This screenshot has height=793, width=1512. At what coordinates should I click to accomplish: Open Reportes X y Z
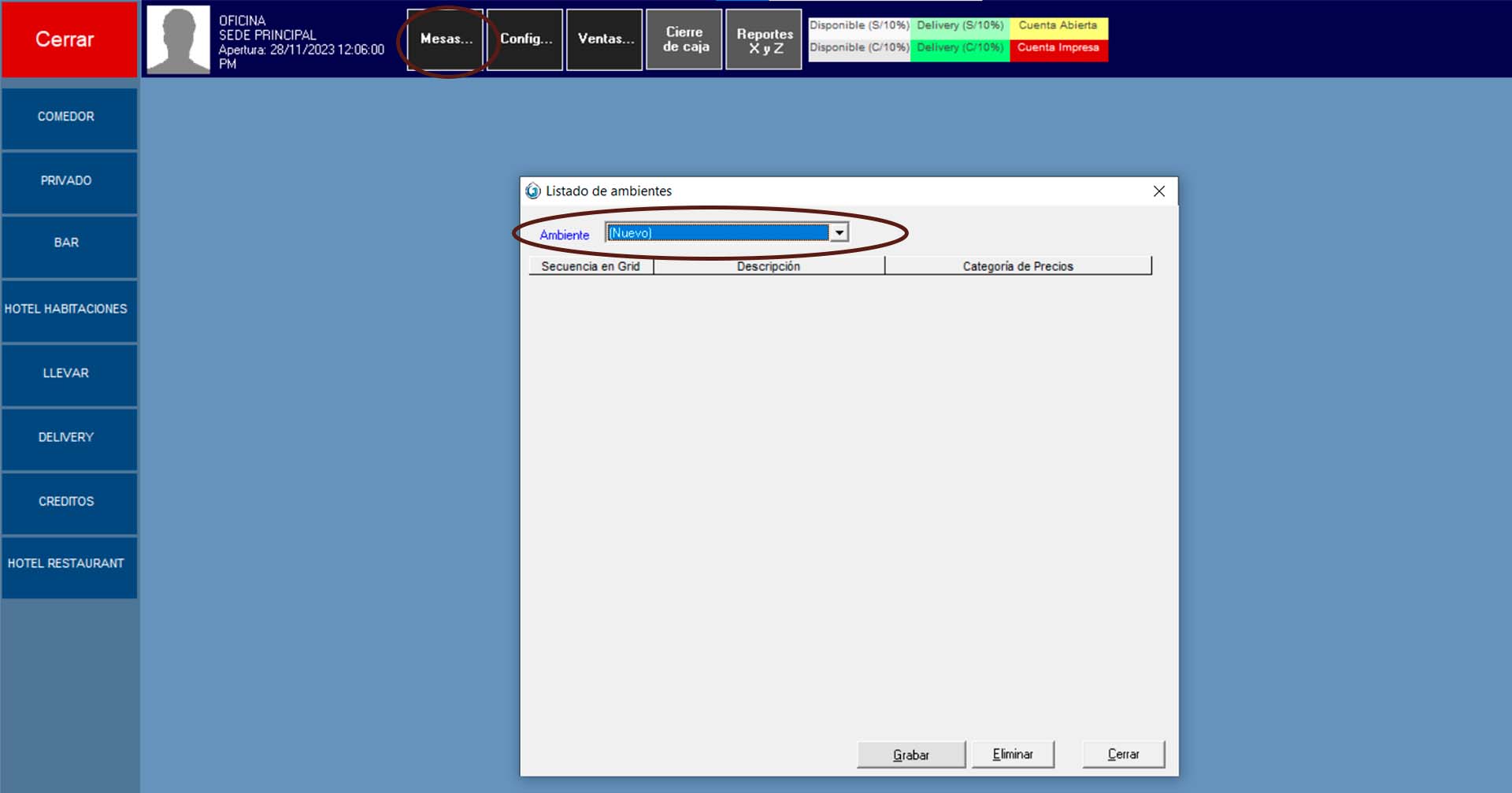tap(764, 40)
